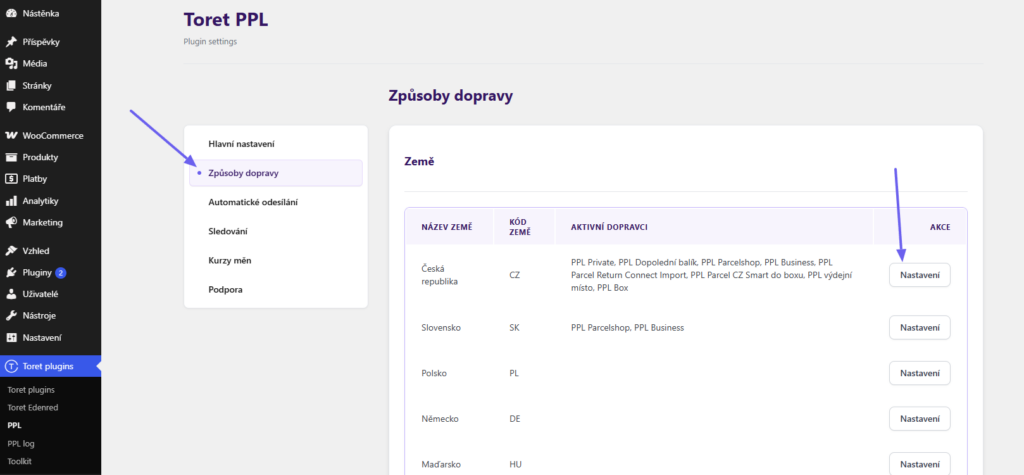Screen dimensions: 1024x475
Task: Open Média via its sidebar icon
Action: pyautogui.click(x=10, y=63)
